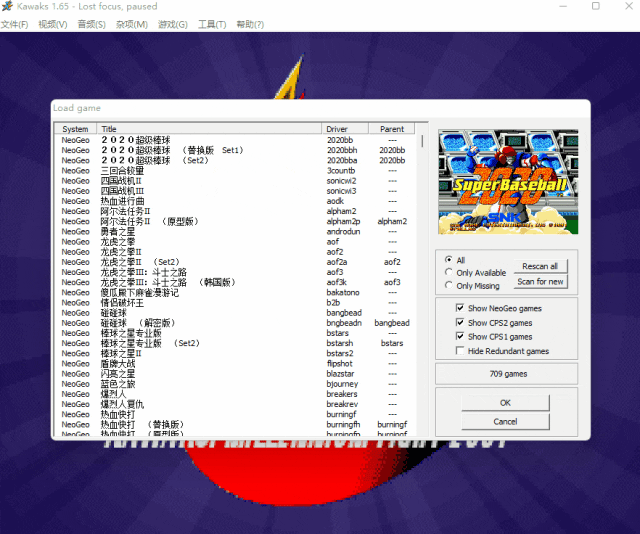
Task: Select the flipshot game row
Action: (x=235, y=364)
